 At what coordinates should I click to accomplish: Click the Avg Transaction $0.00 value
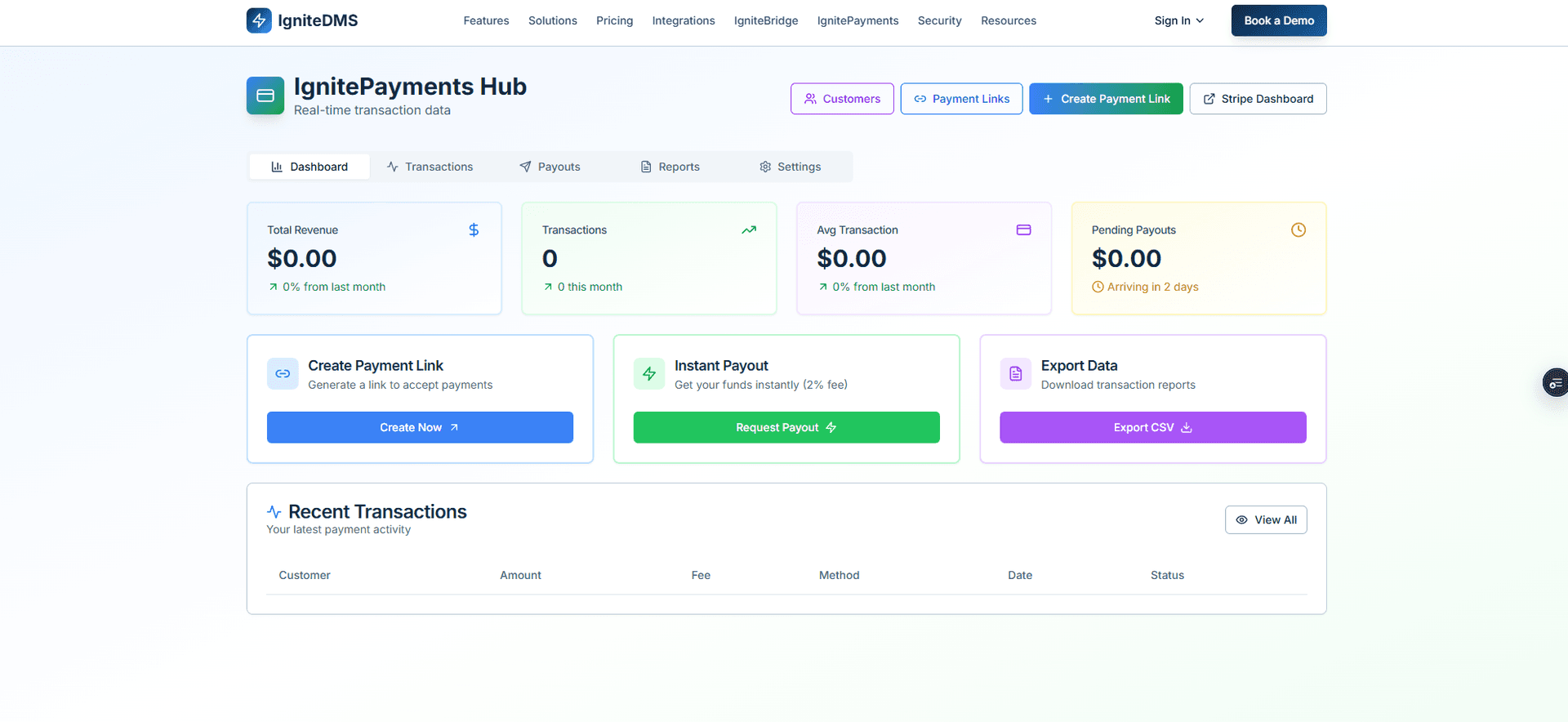pyautogui.click(x=852, y=259)
